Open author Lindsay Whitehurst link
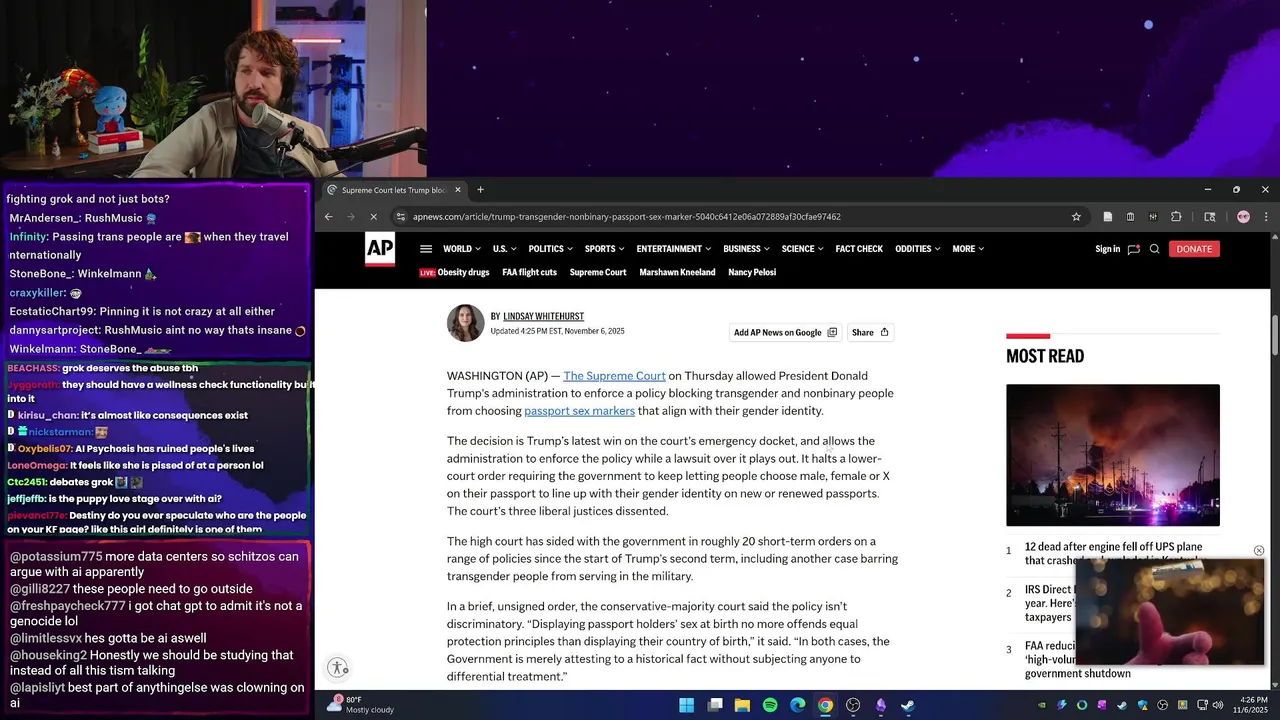1280x720 pixels. click(x=543, y=316)
